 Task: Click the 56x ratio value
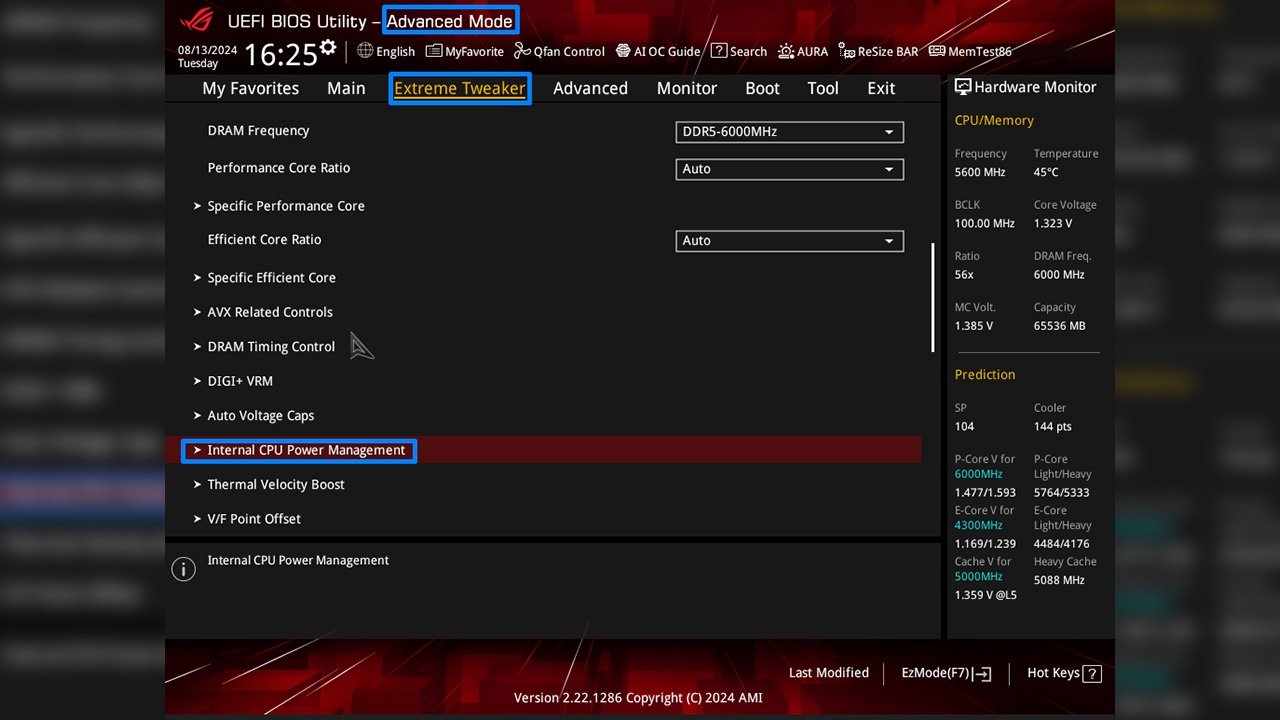964,274
